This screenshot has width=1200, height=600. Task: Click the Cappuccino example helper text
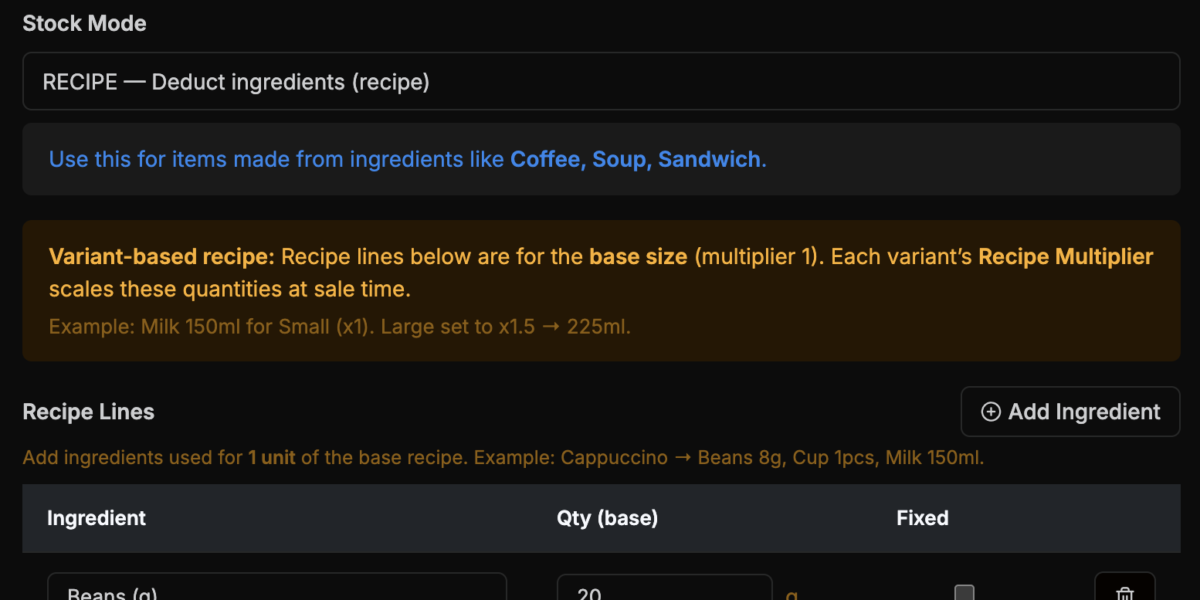point(503,459)
